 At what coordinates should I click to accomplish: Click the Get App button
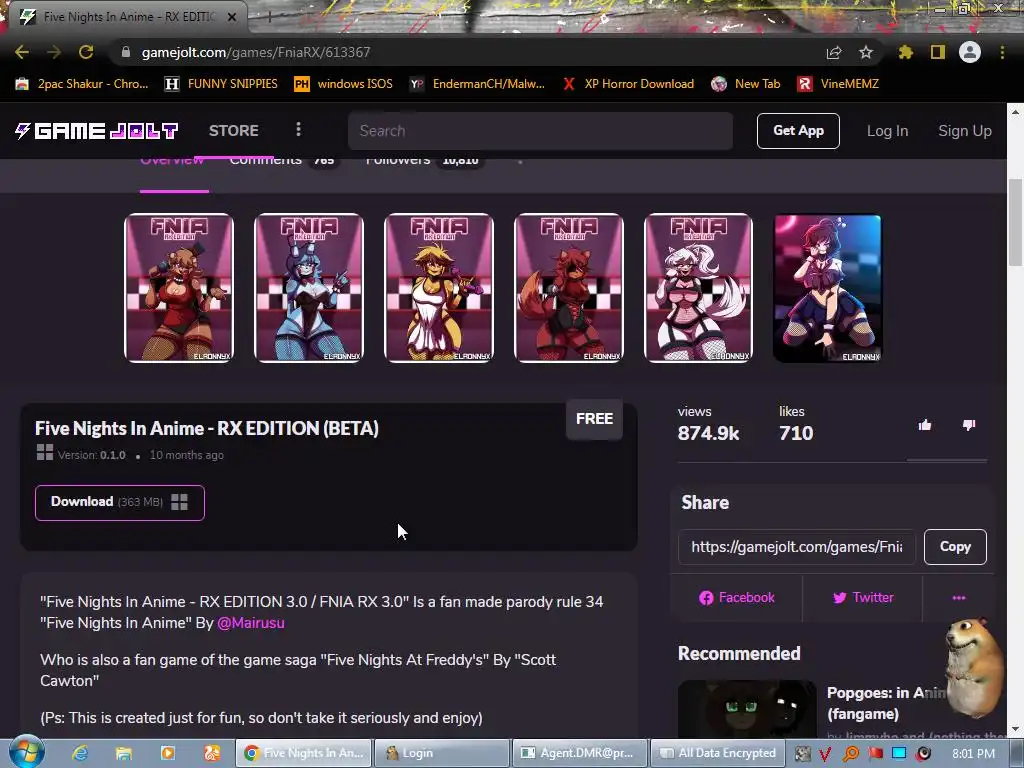point(798,131)
